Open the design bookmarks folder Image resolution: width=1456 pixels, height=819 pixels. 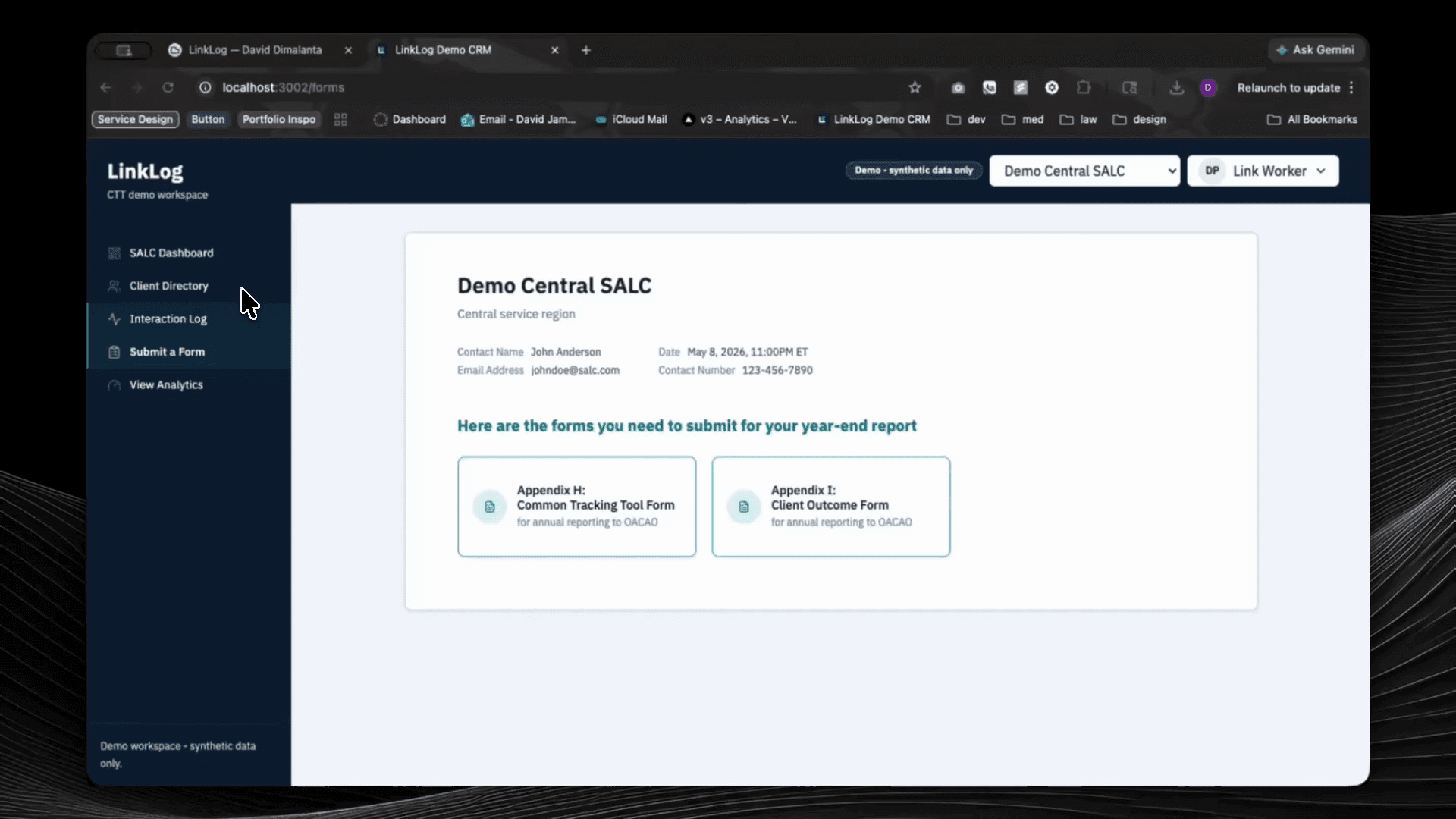pyautogui.click(x=1139, y=120)
